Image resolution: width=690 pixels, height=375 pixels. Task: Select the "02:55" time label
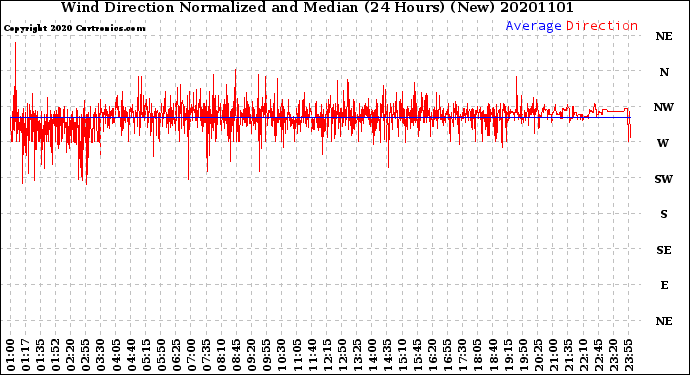click(86, 355)
